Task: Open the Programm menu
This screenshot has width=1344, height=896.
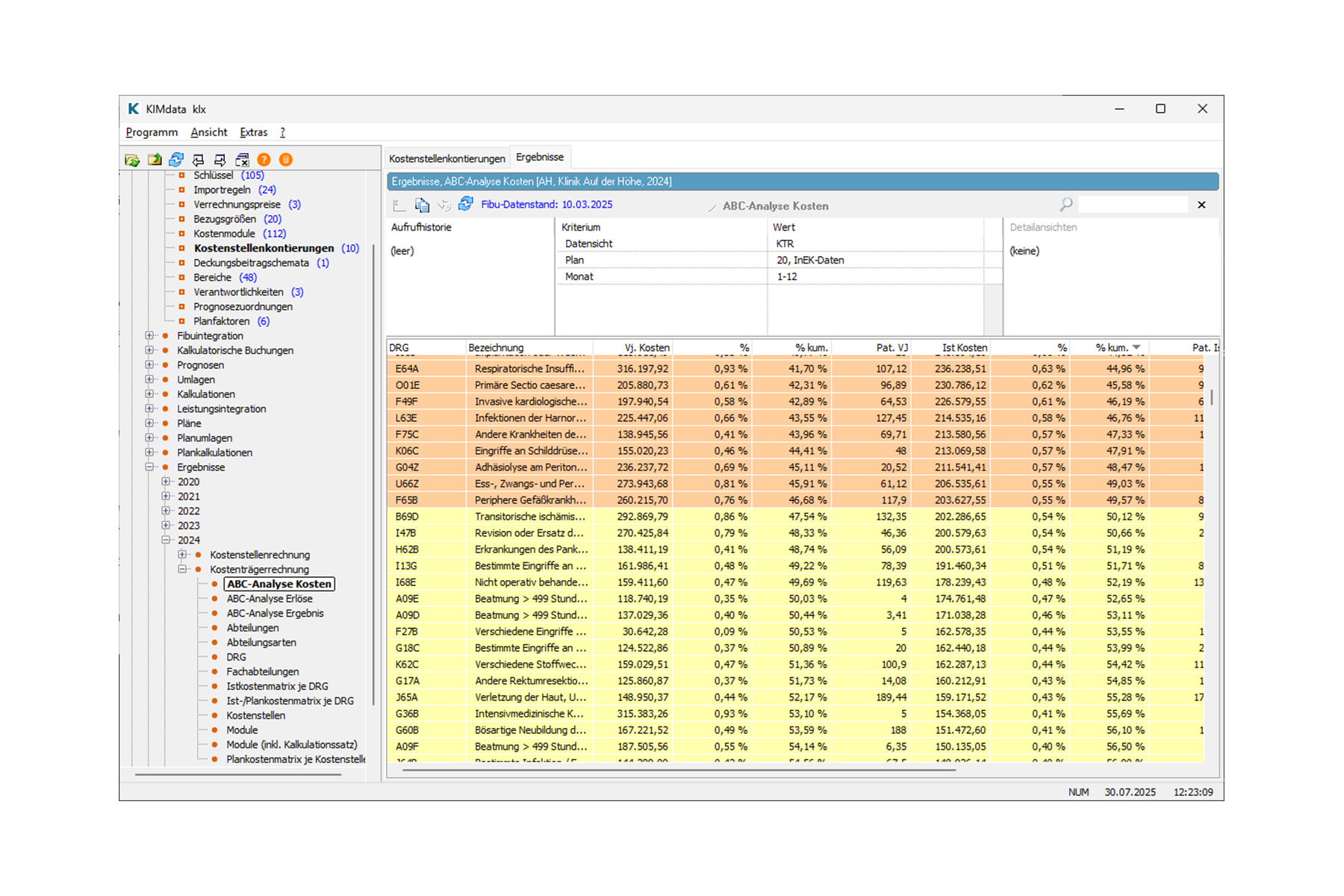Action: [x=152, y=132]
